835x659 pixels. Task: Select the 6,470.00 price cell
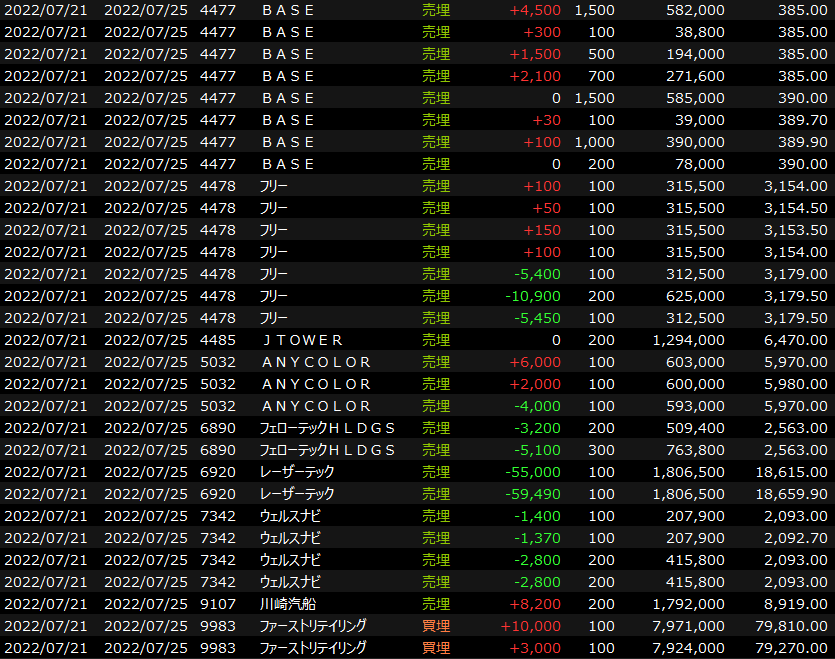point(794,340)
